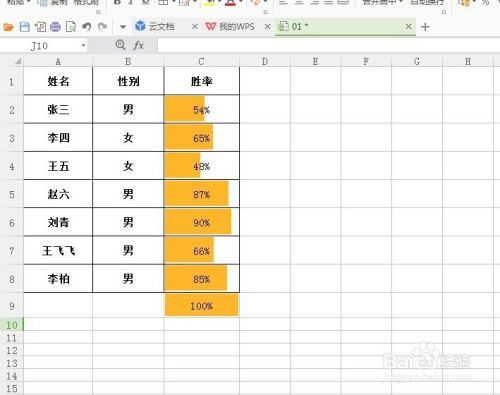Open print preview from the quick toolbar

(71, 27)
